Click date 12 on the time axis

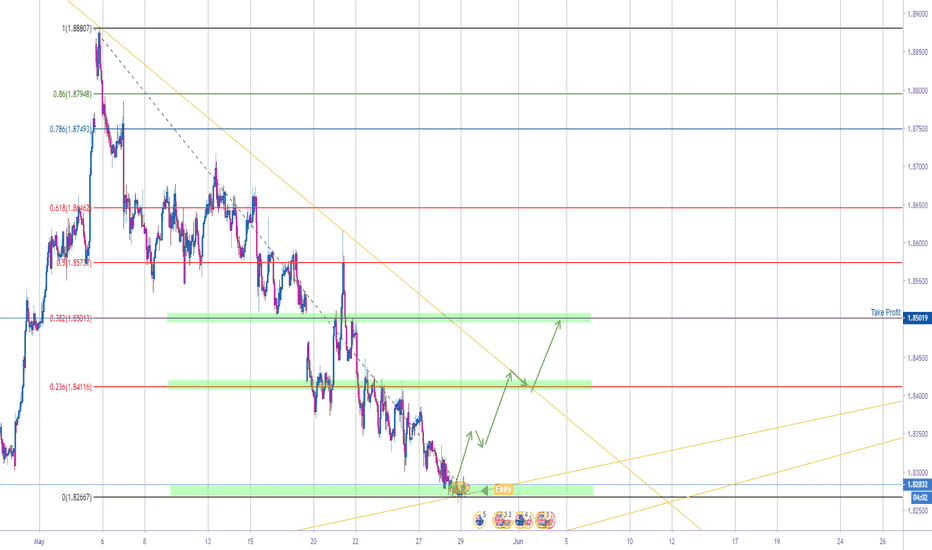(672, 542)
